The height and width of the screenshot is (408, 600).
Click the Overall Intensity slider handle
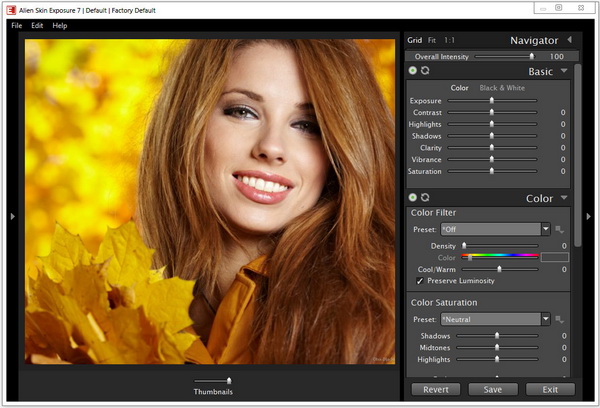(x=531, y=57)
